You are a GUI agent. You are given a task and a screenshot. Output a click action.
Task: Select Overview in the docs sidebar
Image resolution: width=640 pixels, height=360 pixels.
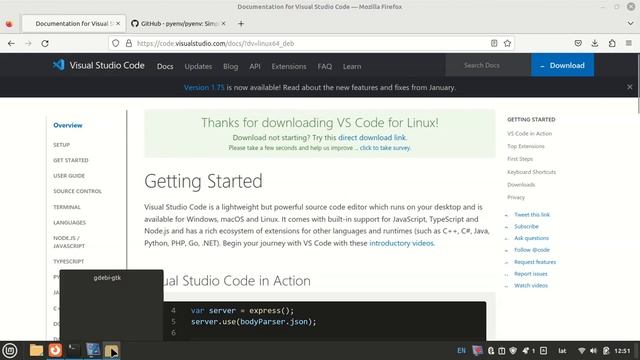click(x=68, y=125)
